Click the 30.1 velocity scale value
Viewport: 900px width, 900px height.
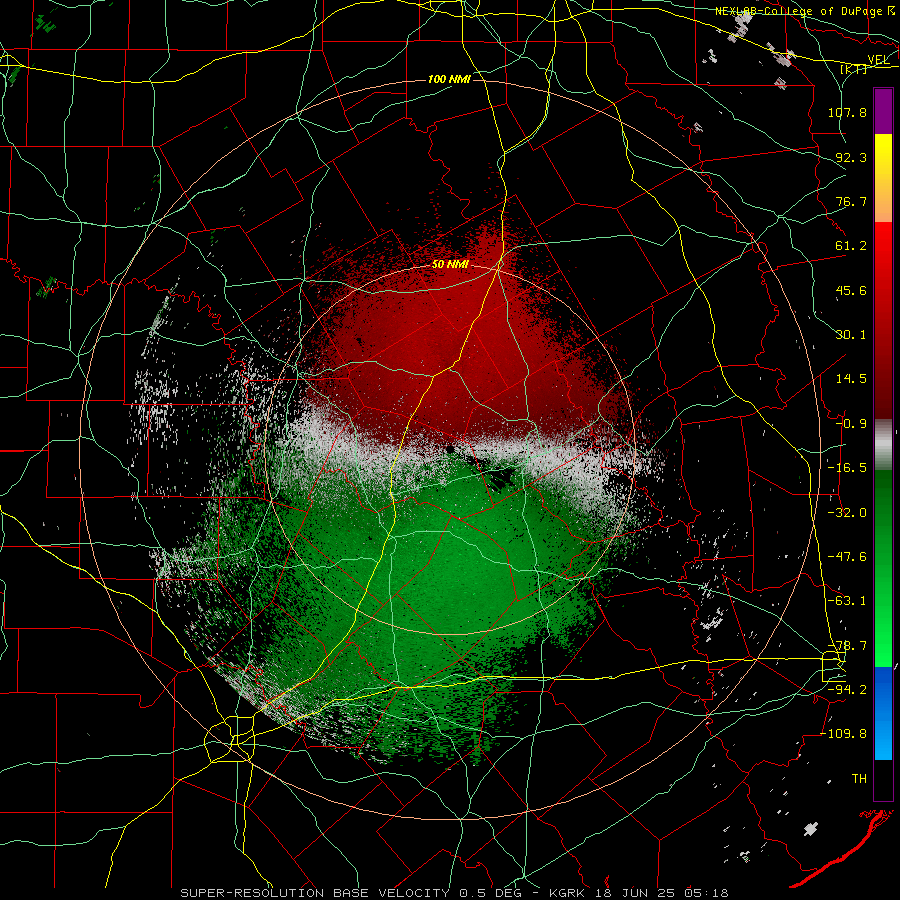click(x=851, y=335)
